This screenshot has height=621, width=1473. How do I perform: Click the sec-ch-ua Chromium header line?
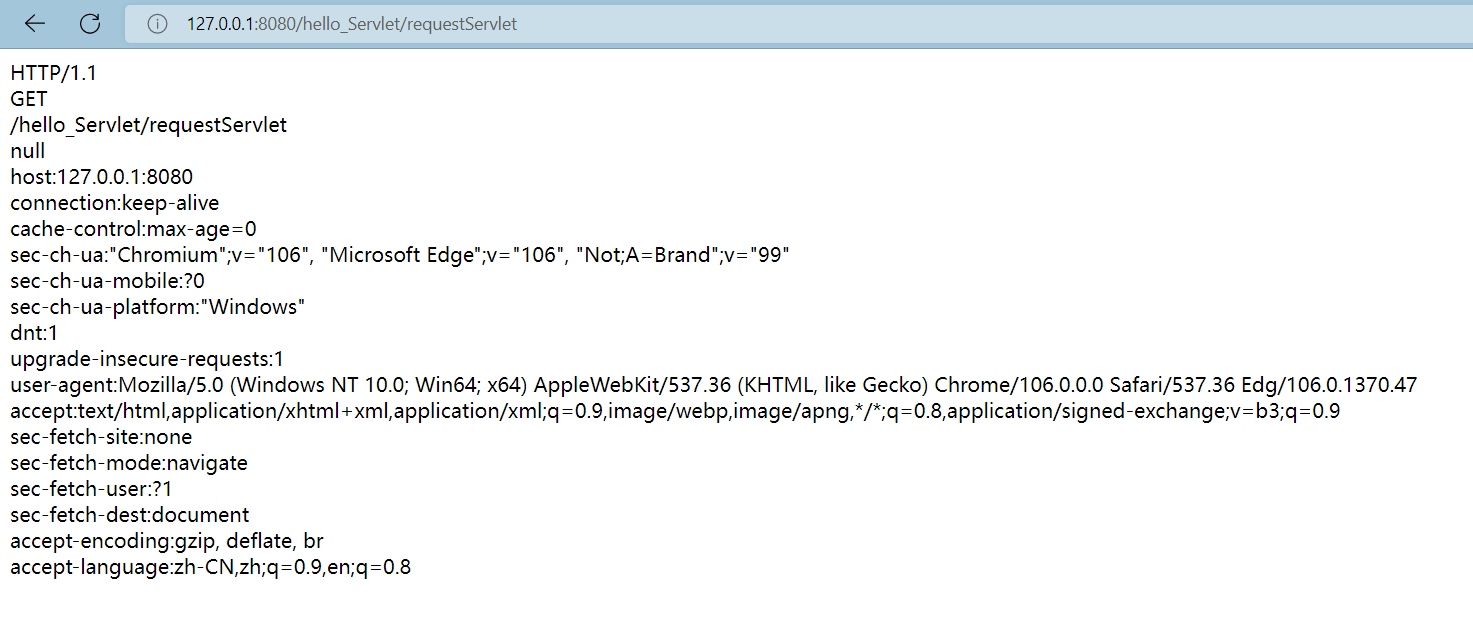pyautogui.click(x=400, y=255)
